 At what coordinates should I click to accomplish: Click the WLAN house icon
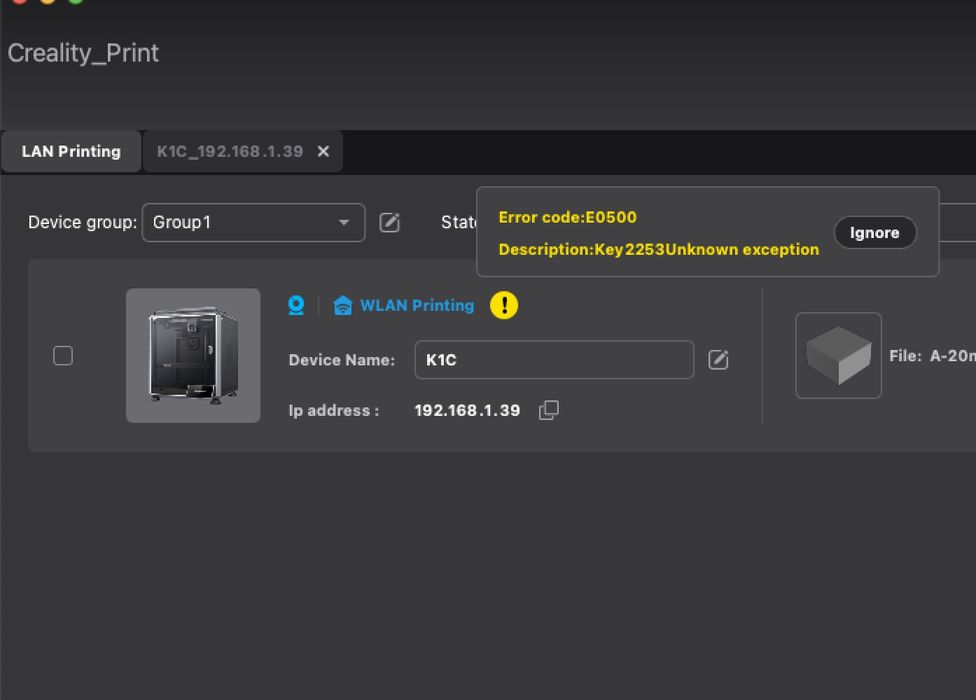343,306
